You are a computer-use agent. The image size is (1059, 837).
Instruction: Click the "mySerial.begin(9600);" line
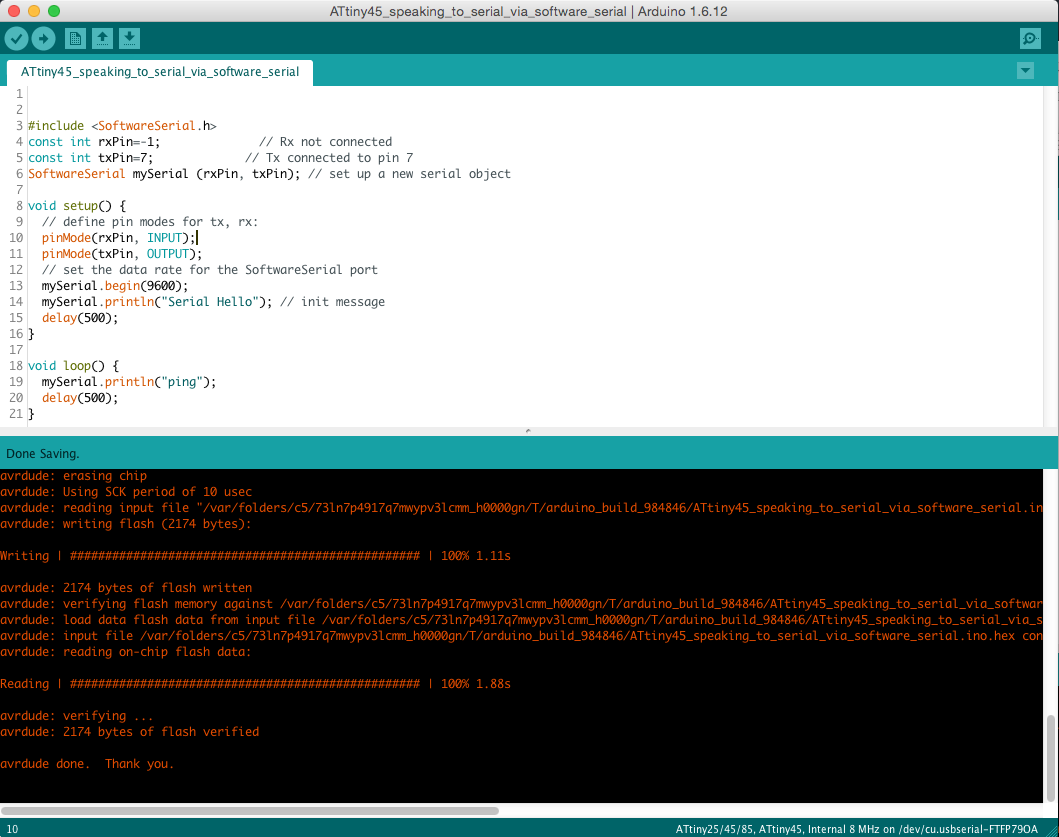[x=115, y=286]
